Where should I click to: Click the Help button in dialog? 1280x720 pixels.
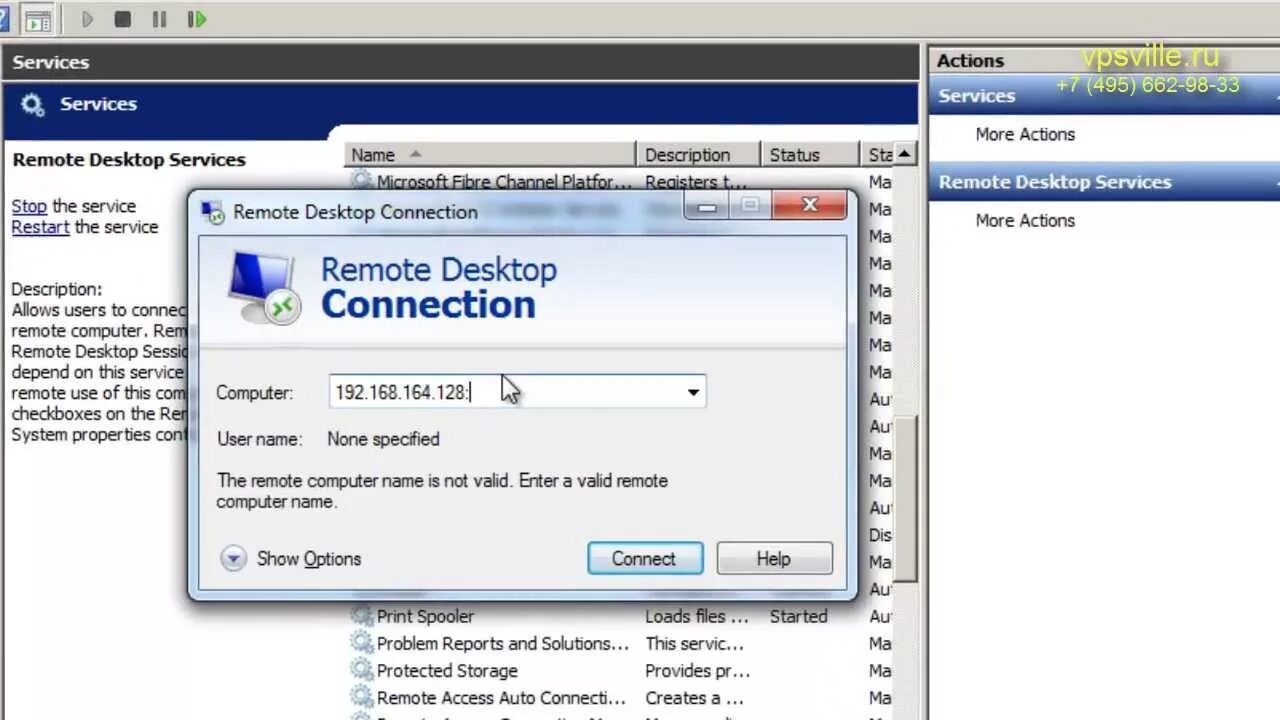tap(774, 558)
